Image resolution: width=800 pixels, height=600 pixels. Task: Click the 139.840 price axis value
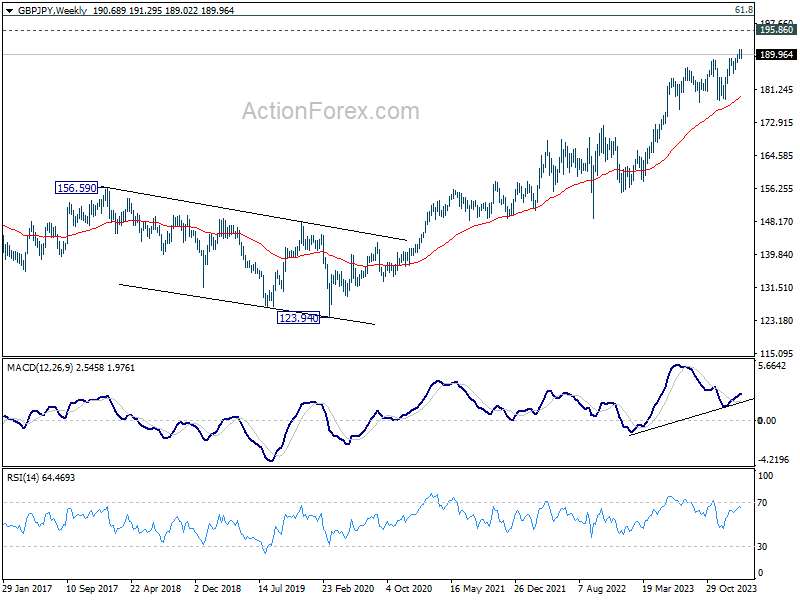(x=777, y=255)
